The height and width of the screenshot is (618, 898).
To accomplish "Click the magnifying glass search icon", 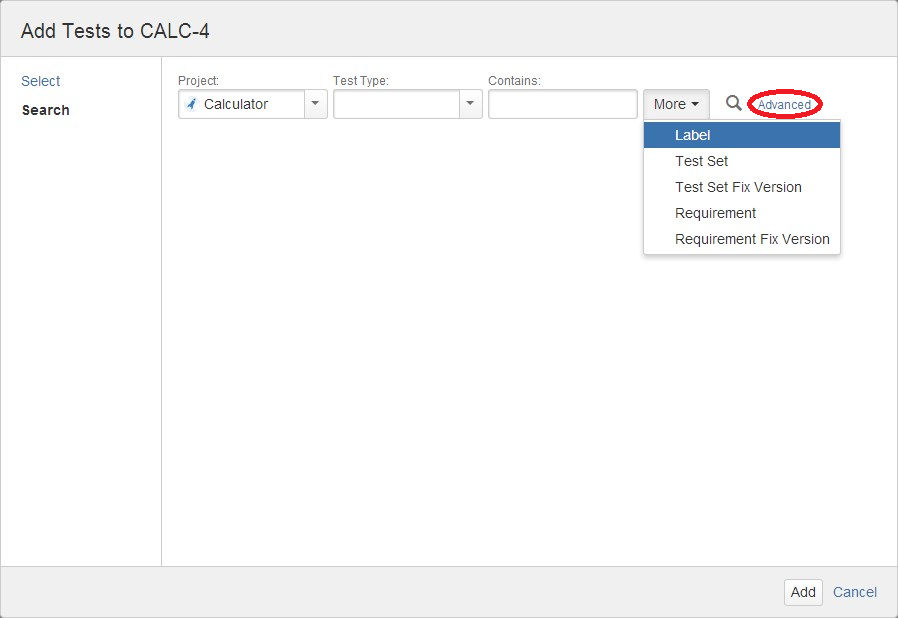I will tap(733, 103).
